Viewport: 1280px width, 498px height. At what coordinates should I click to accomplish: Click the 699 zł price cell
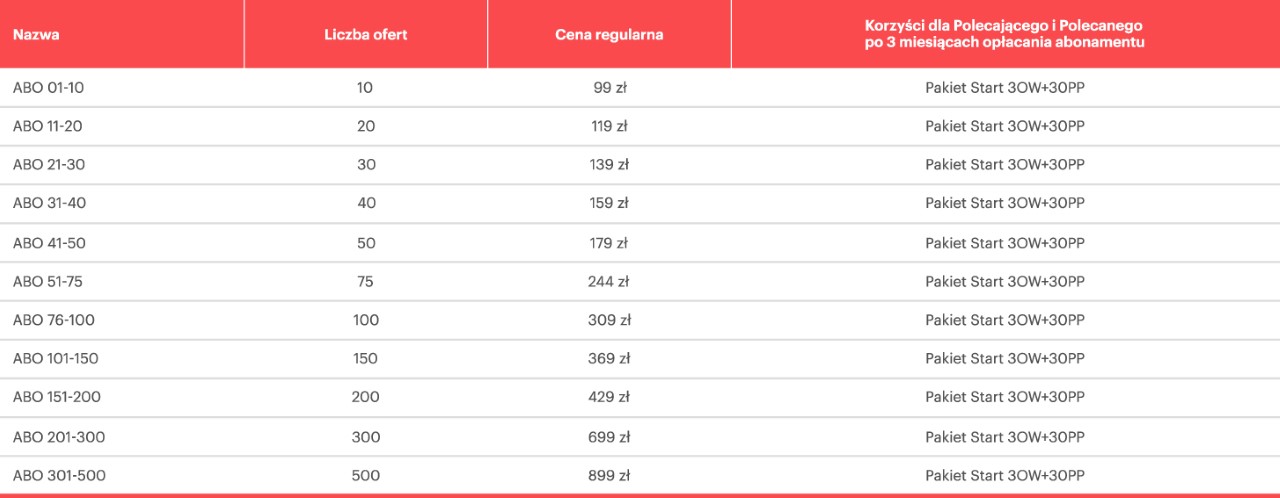coord(609,437)
